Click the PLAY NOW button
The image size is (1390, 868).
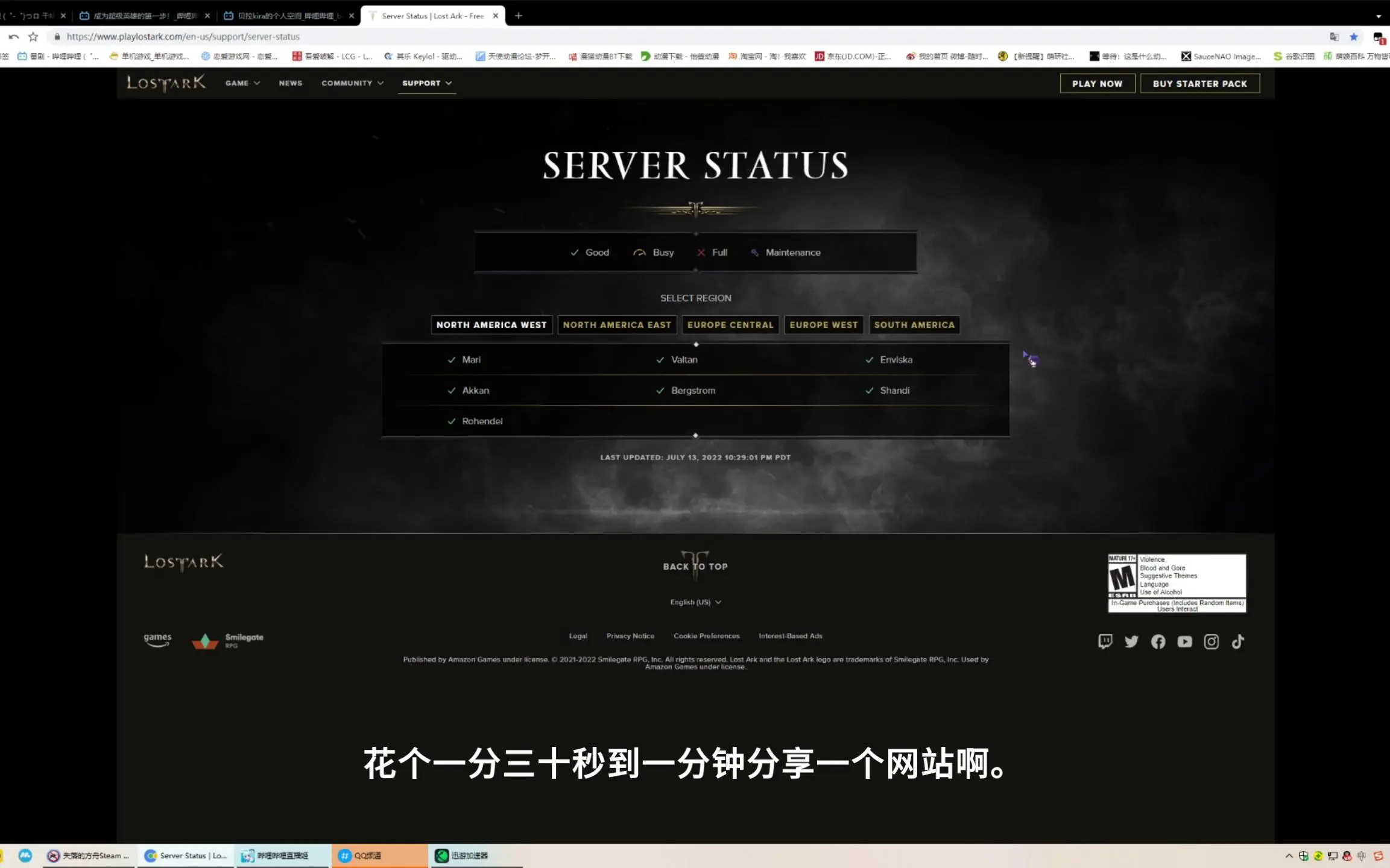point(1098,83)
